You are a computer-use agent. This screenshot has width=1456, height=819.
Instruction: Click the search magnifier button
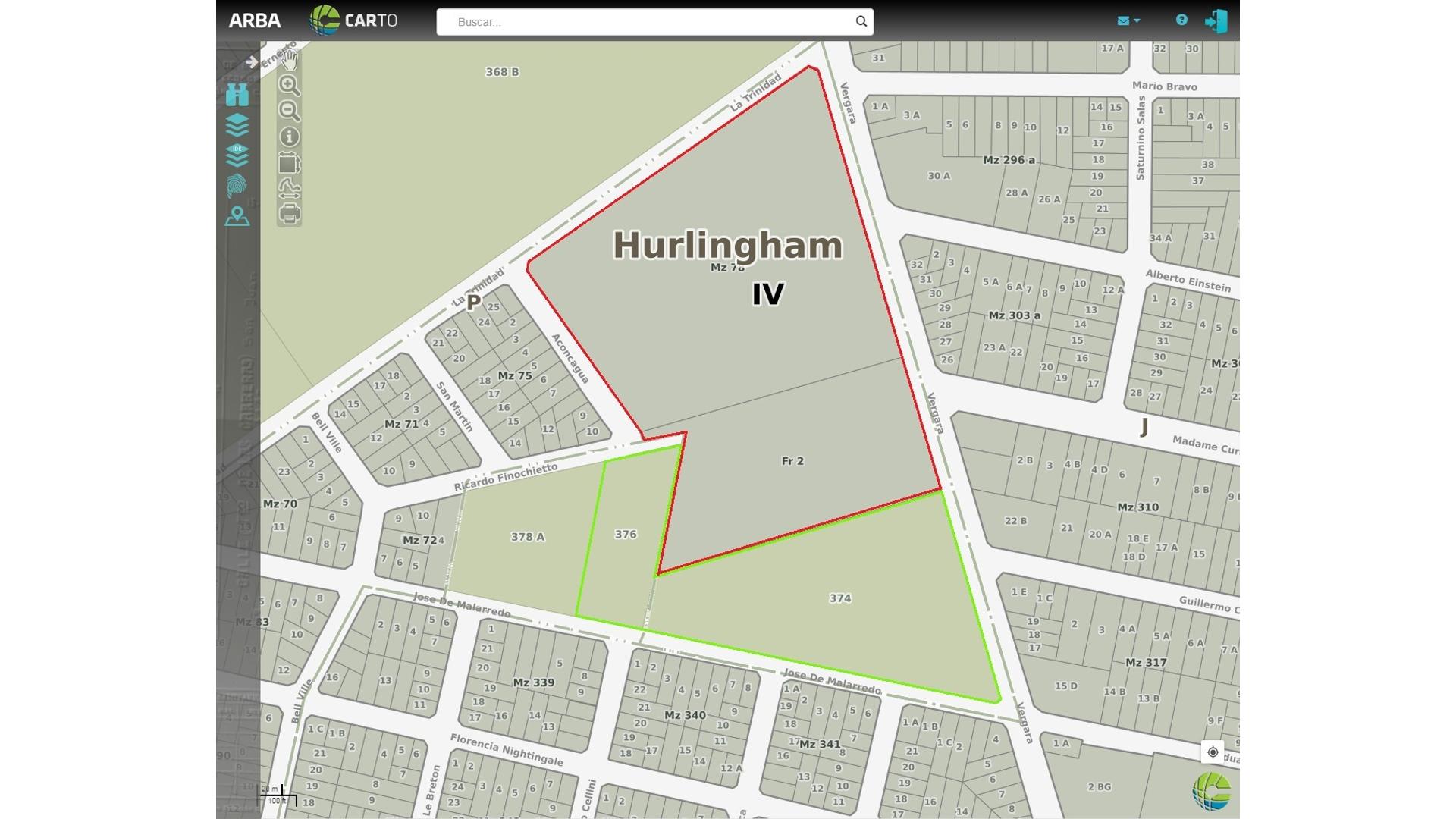861,22
